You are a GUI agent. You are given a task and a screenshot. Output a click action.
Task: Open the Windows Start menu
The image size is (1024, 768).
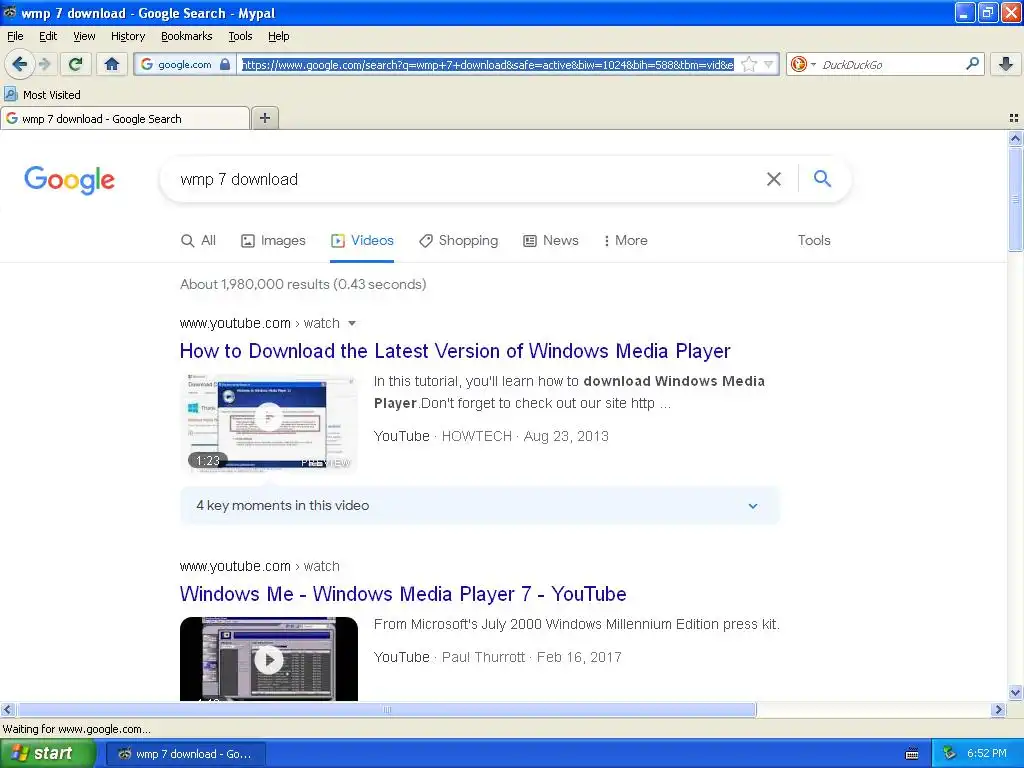click(x=48, y=754)
